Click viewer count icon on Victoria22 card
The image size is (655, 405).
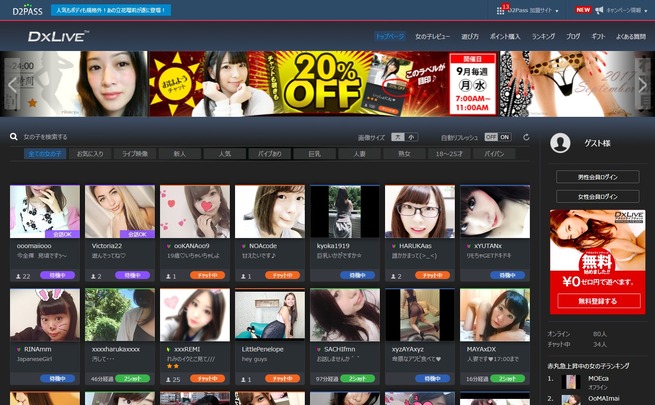(x=94, y=276)
